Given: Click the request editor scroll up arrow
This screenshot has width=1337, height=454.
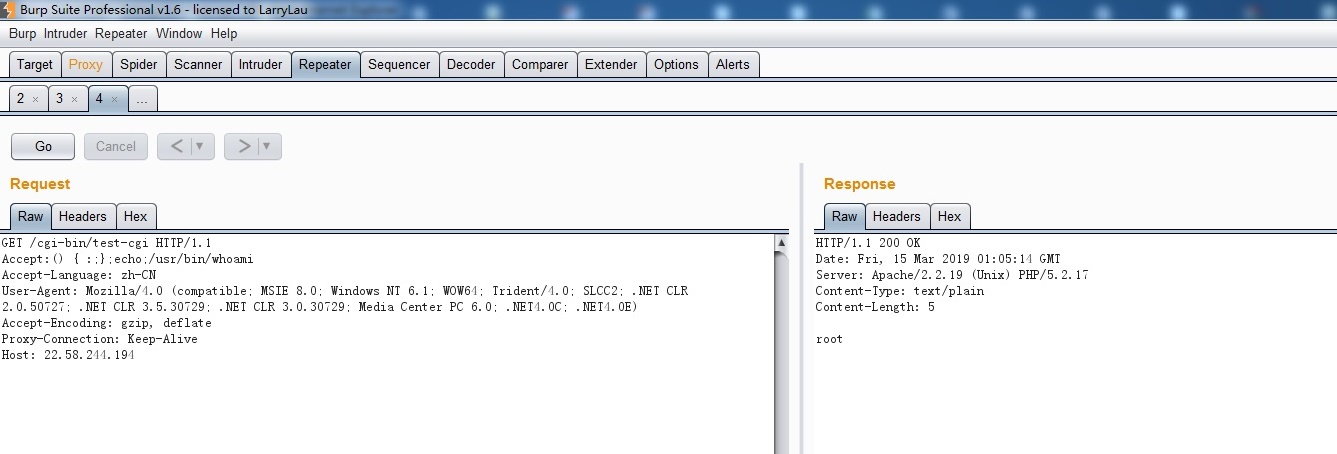Looking at the screenshot, I should click(x=782, y=242).
